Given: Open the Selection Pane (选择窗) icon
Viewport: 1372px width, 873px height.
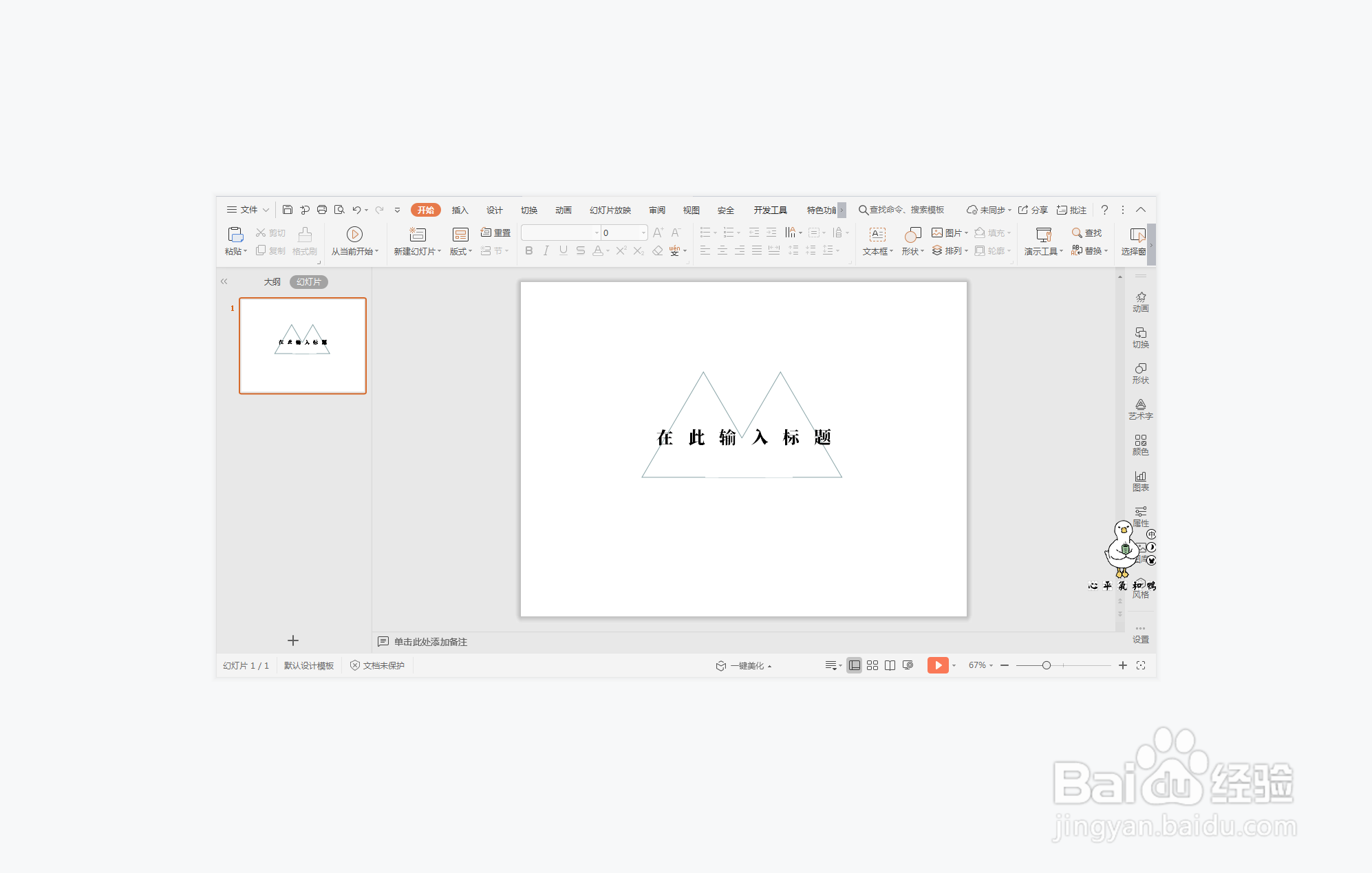Looking at the screenshot, I should pyautogui.click(x=1137, y=235).
